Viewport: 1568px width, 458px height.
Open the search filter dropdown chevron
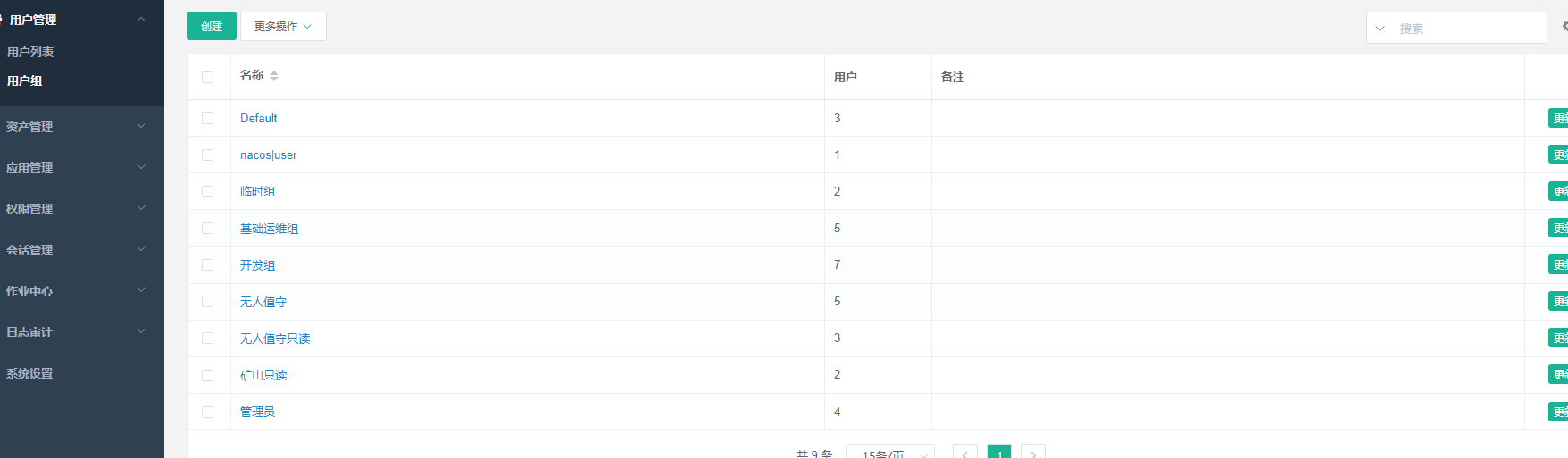[1380, 29]
